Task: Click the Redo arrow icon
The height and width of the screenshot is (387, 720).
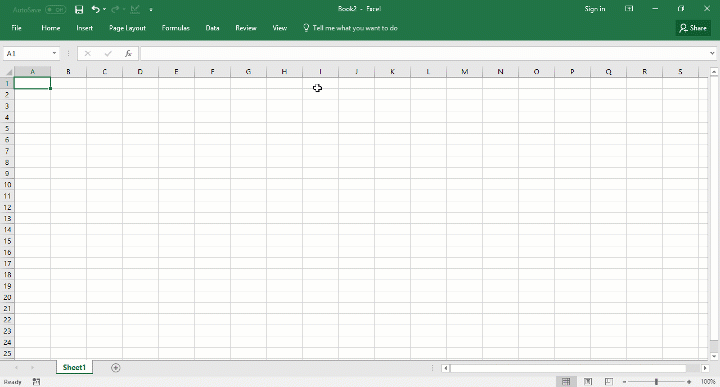Action: 115,9
